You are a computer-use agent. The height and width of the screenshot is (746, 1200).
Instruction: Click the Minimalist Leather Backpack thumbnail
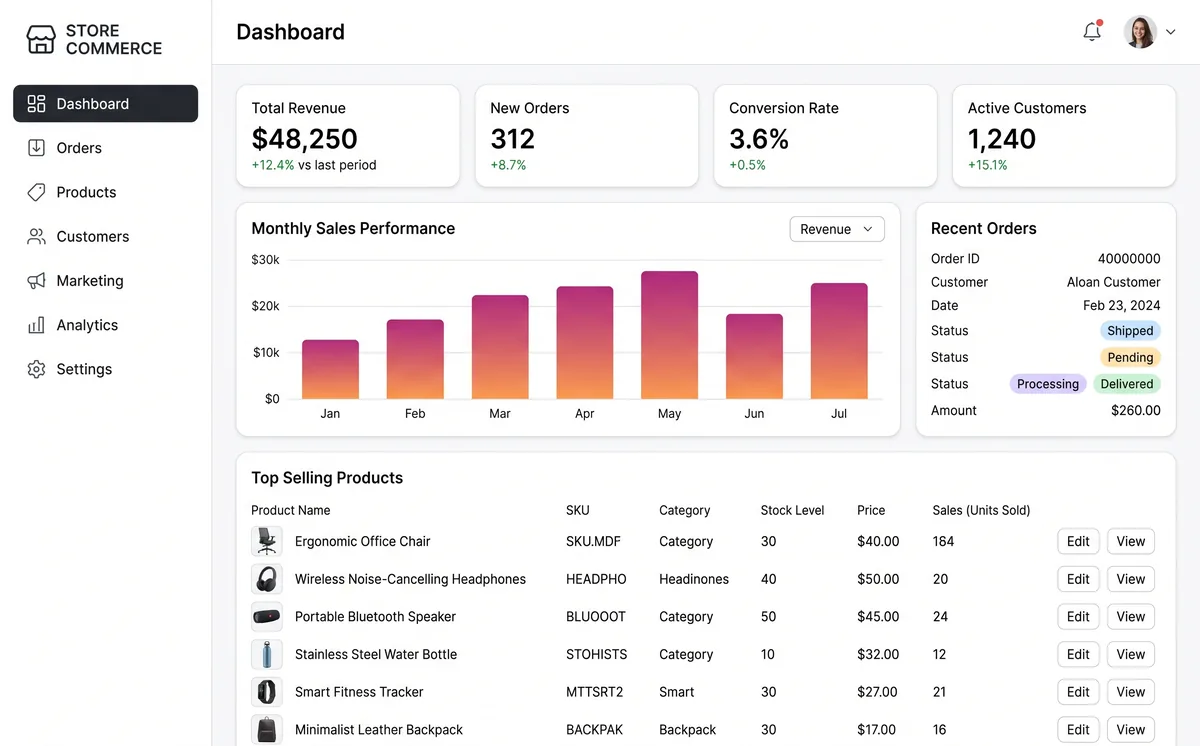[267, 730]
